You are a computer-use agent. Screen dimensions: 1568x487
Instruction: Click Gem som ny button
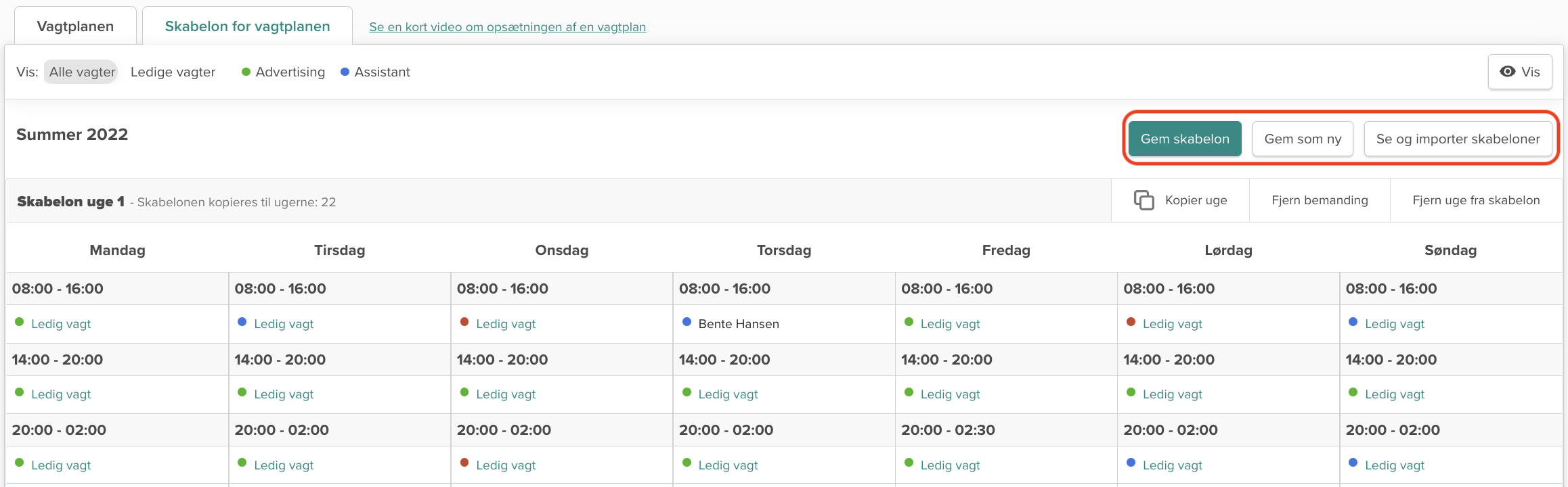[1302, 139]
